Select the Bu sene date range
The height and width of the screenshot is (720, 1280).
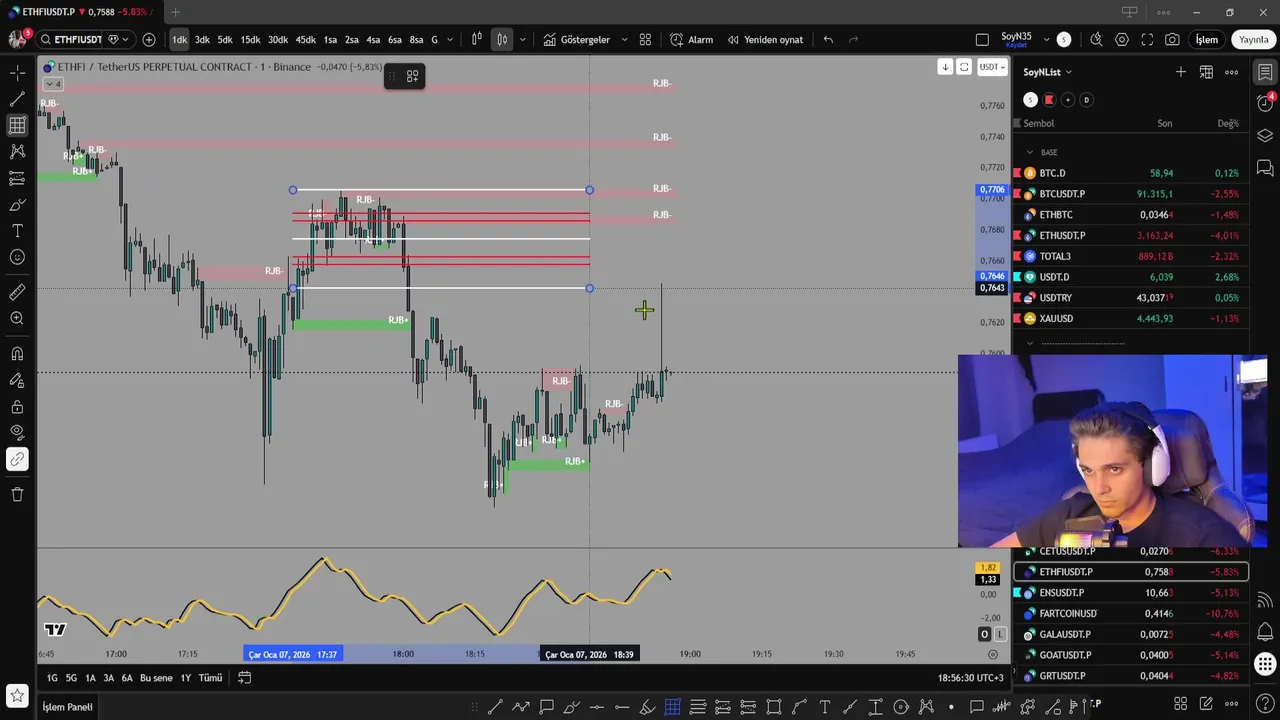coord(156,678)
